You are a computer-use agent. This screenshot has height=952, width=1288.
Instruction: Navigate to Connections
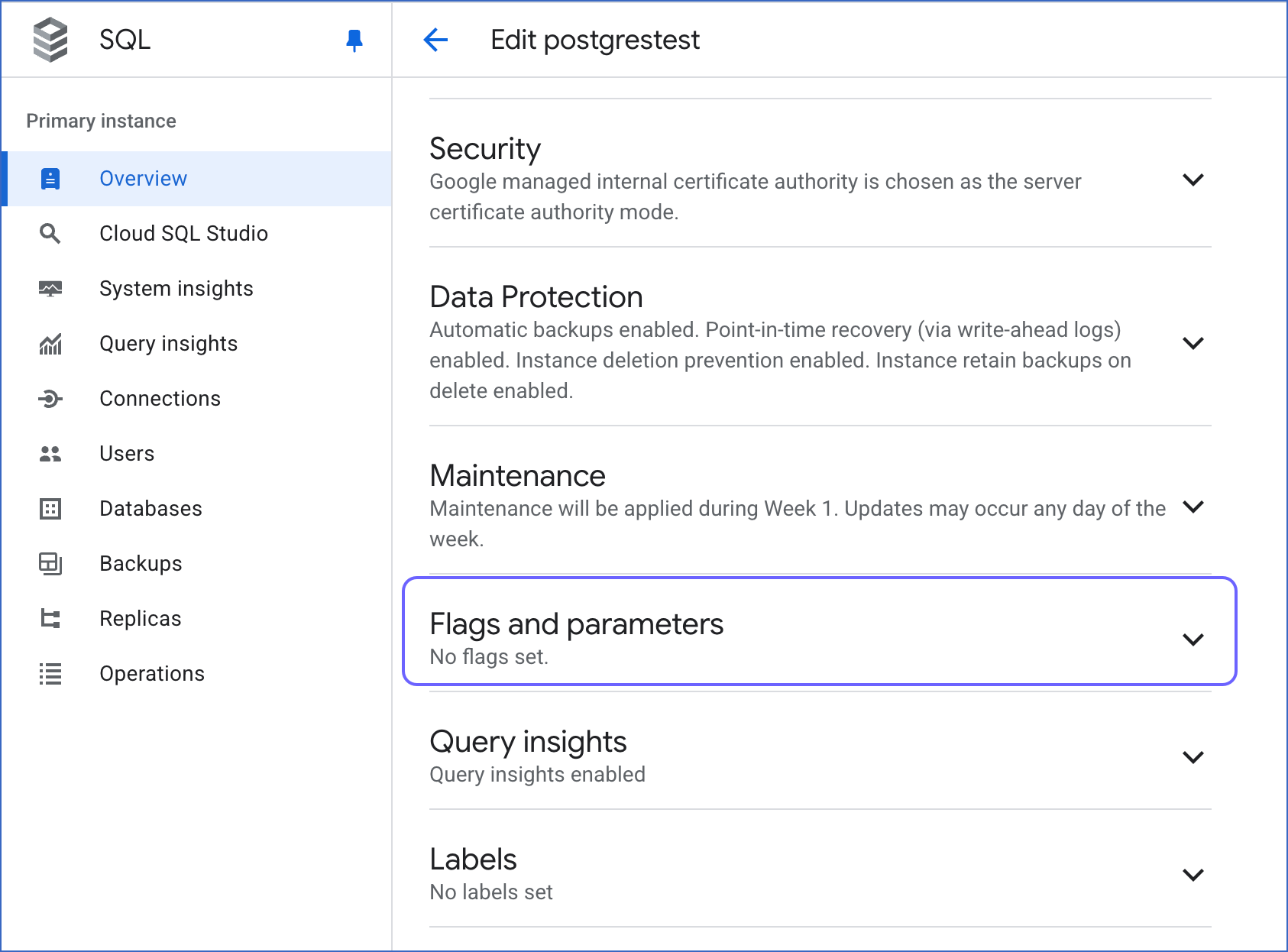tap(196, 399)
